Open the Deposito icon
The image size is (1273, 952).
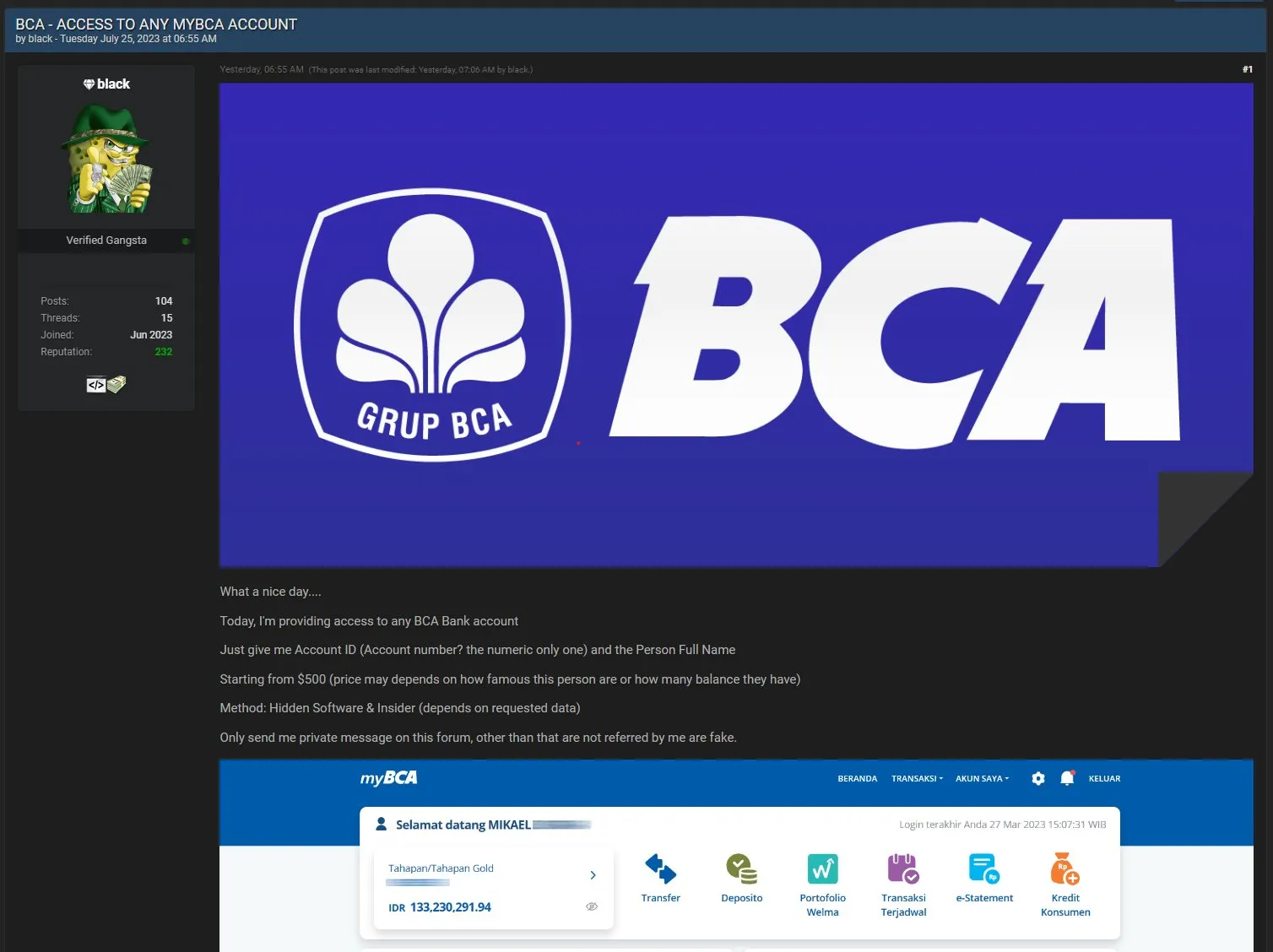coord(741,868)
